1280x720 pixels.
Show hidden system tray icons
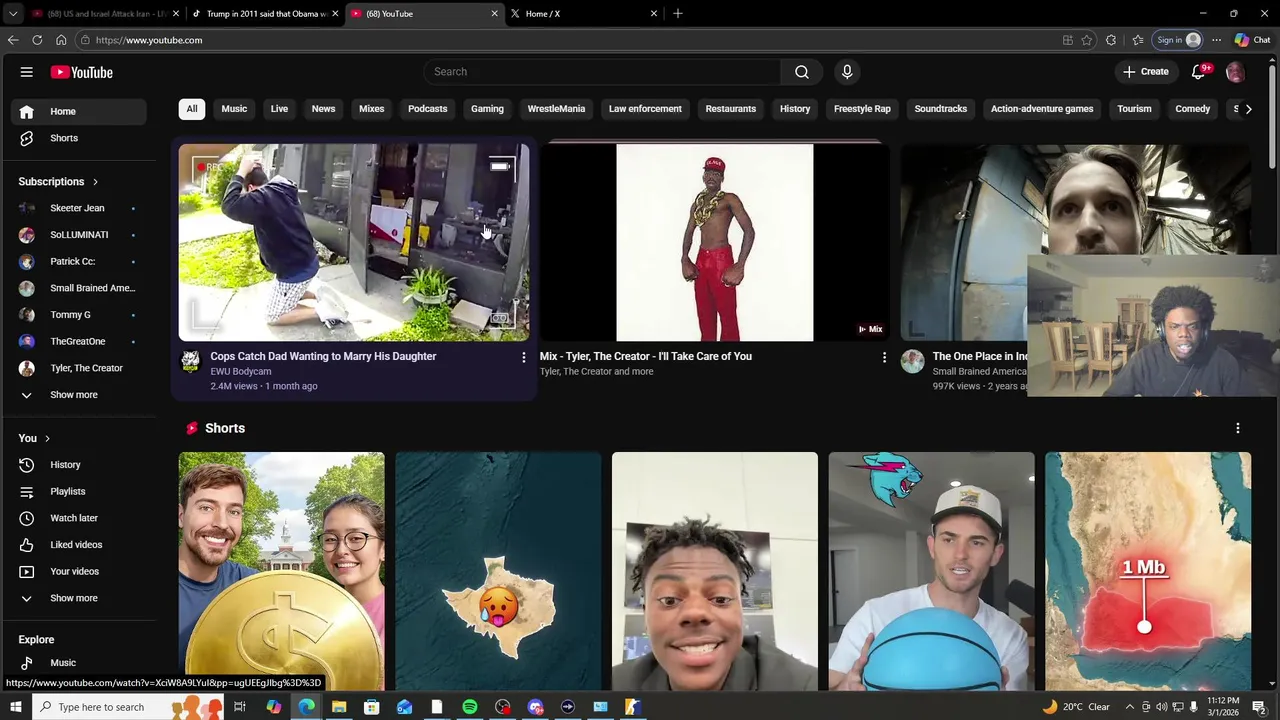click(x=1130, y=707)
